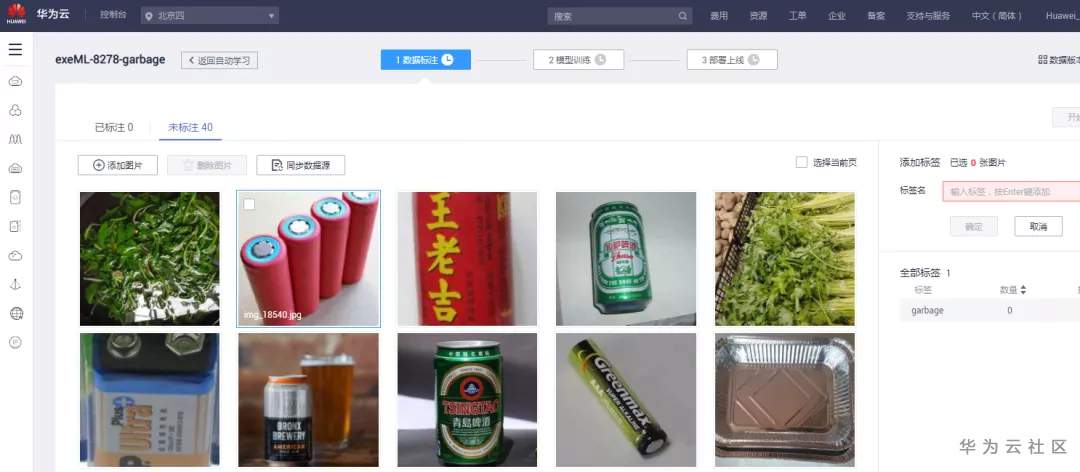Open the 中文(简体) language dropdown
This screenshot has height=472, width=1080.
tap(997, 16)
